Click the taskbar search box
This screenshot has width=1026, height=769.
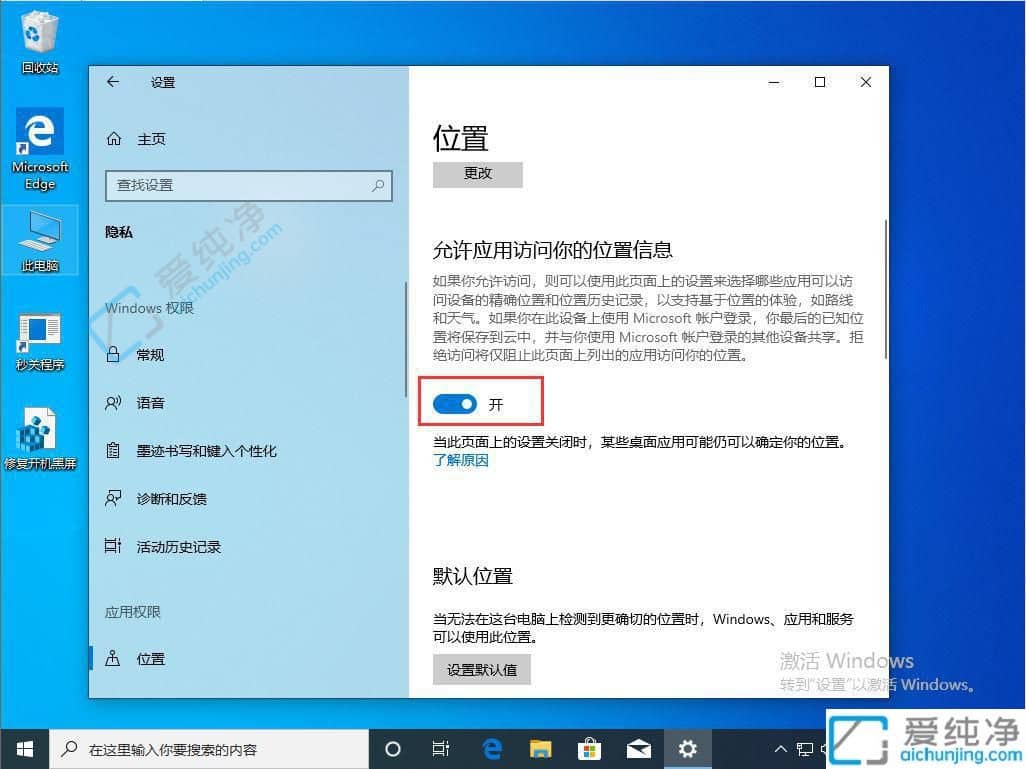point(209,749)
